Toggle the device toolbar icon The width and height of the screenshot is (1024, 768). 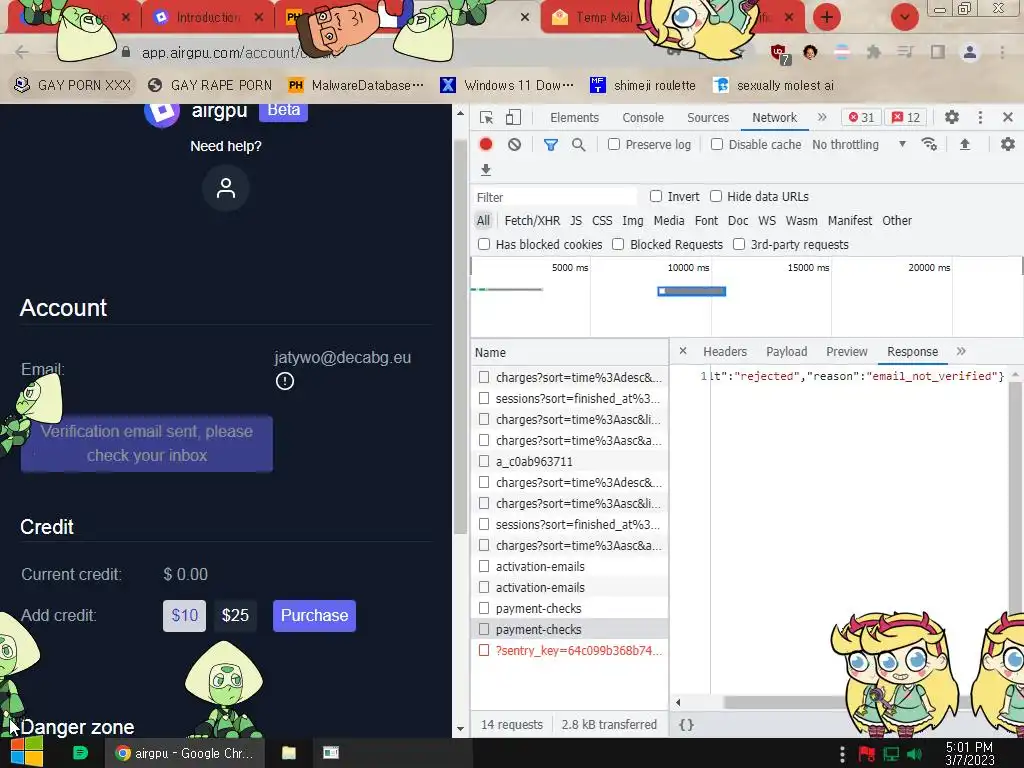(x=513, y=118)
